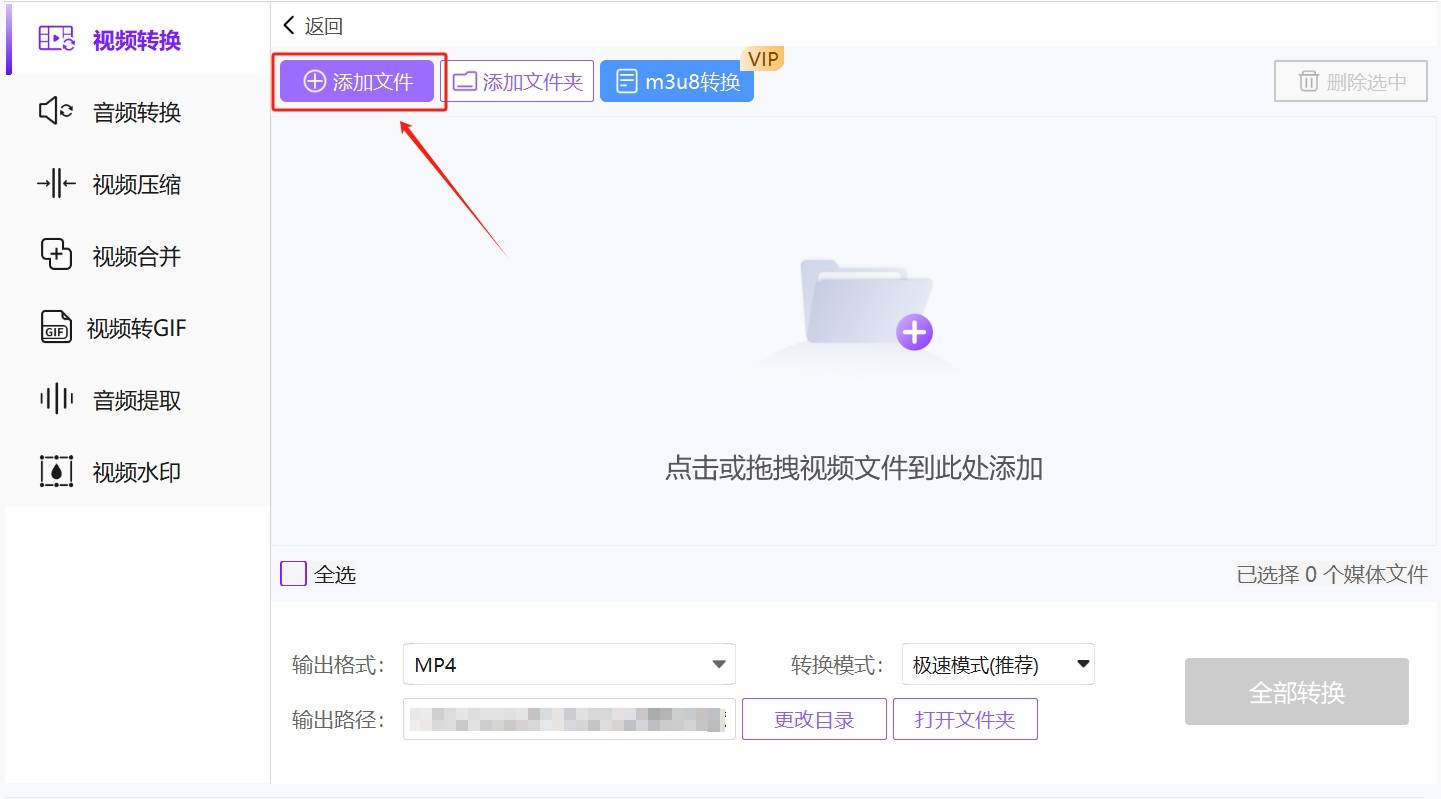Open audio conversion via speaker icon
Viewport: 1441px width, 799px height.
click(56, 112)
